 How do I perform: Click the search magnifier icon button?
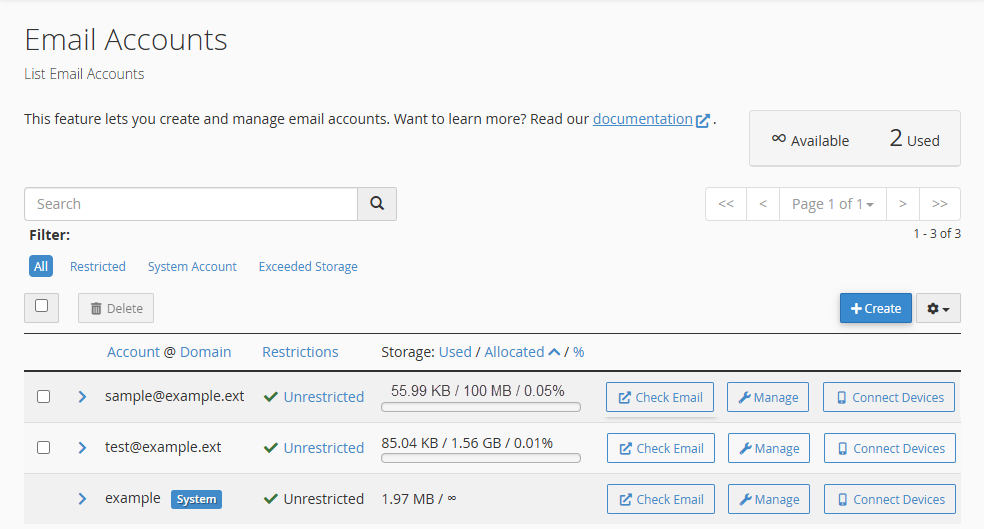click(x=377, y=204)
